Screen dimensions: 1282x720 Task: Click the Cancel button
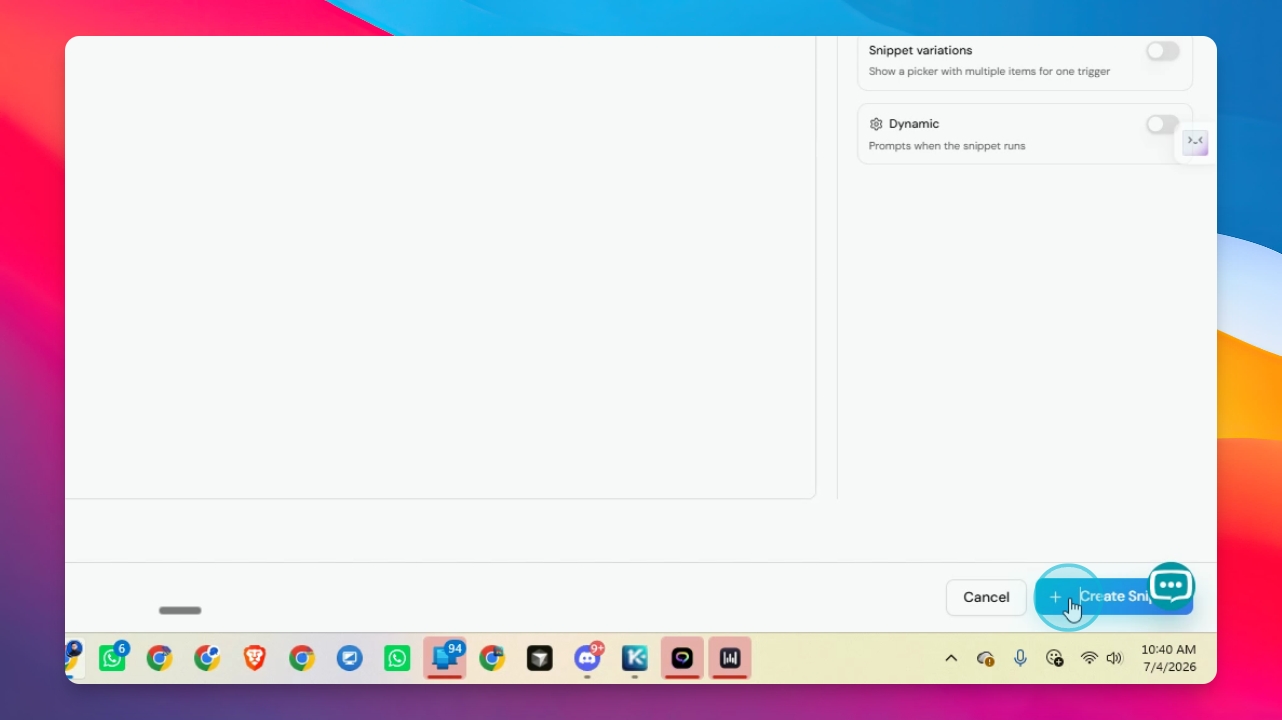(986, 597)
